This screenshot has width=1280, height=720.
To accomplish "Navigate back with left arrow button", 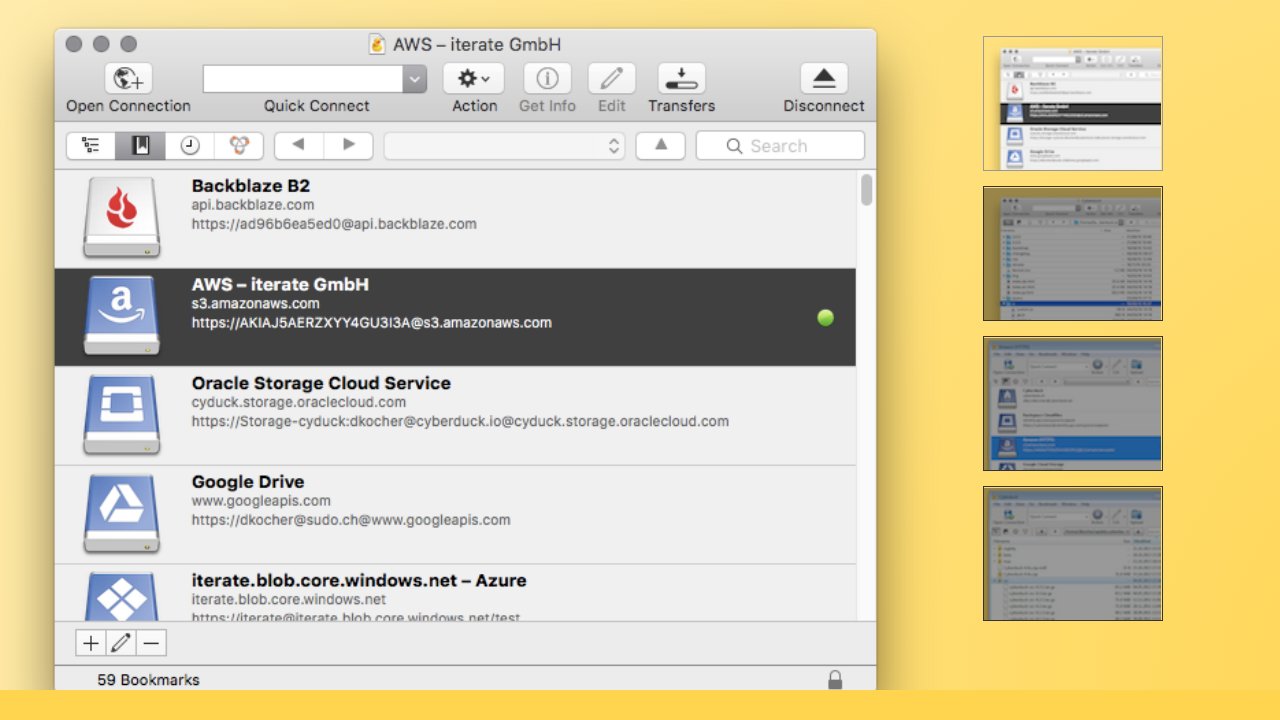I will (298, 145).
